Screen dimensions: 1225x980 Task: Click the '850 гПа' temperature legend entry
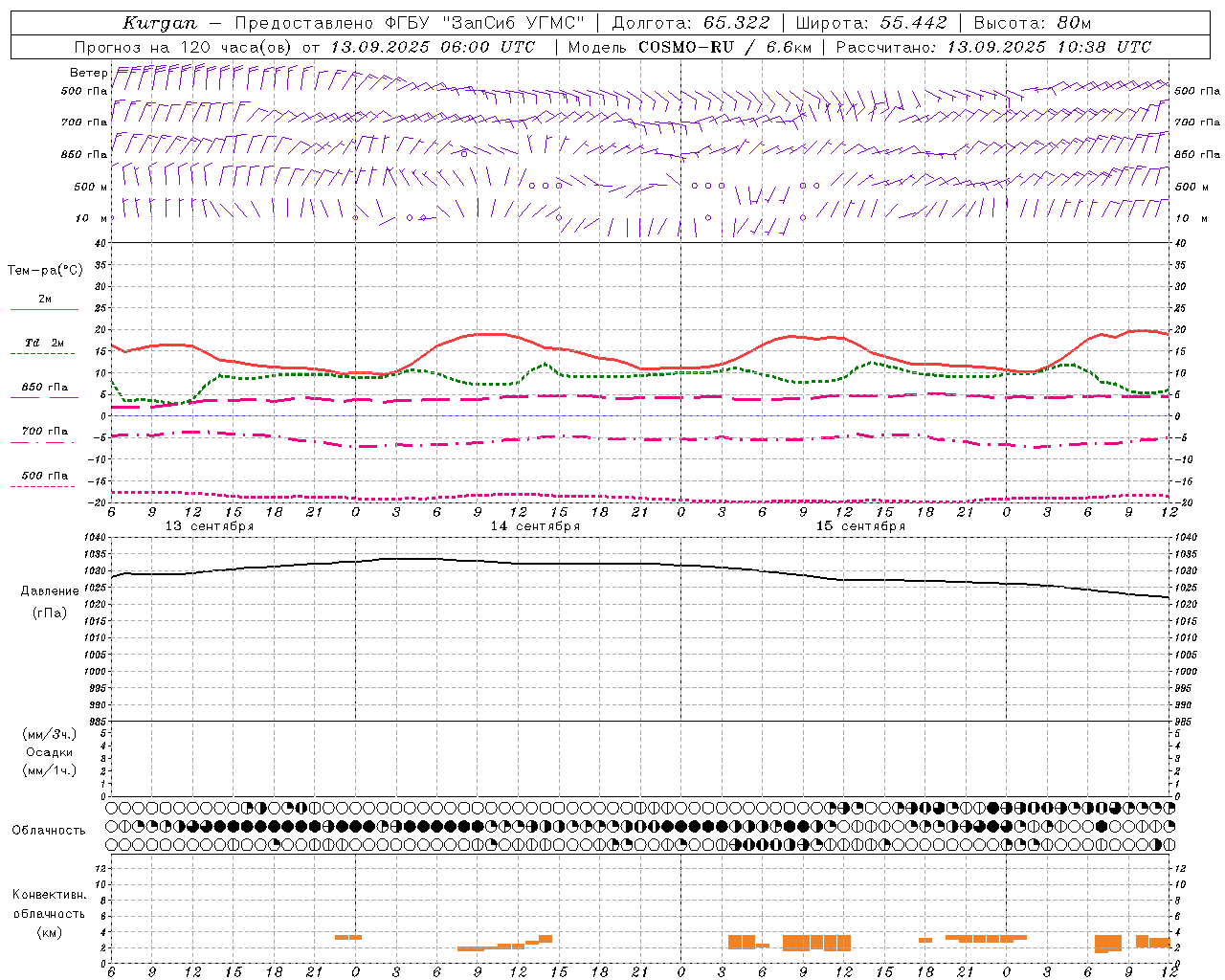click(x=45, y=387)
